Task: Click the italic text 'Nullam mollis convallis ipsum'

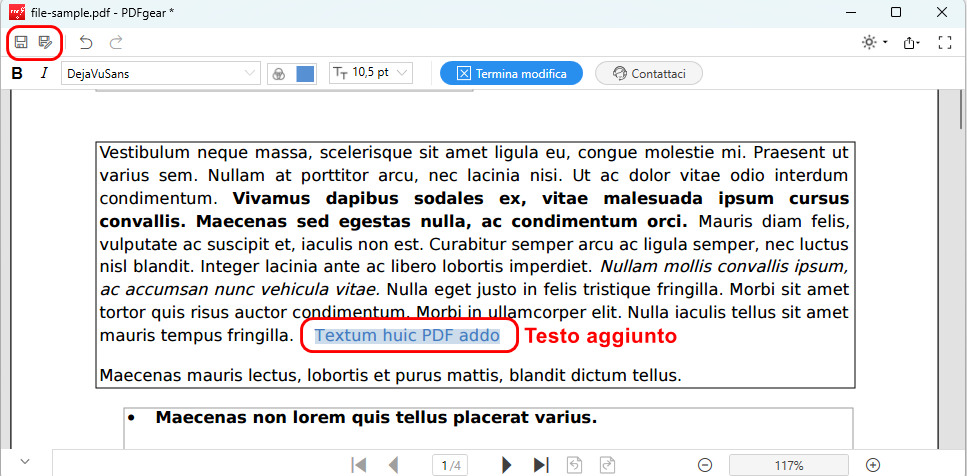Action: click(x=723, y=267)
